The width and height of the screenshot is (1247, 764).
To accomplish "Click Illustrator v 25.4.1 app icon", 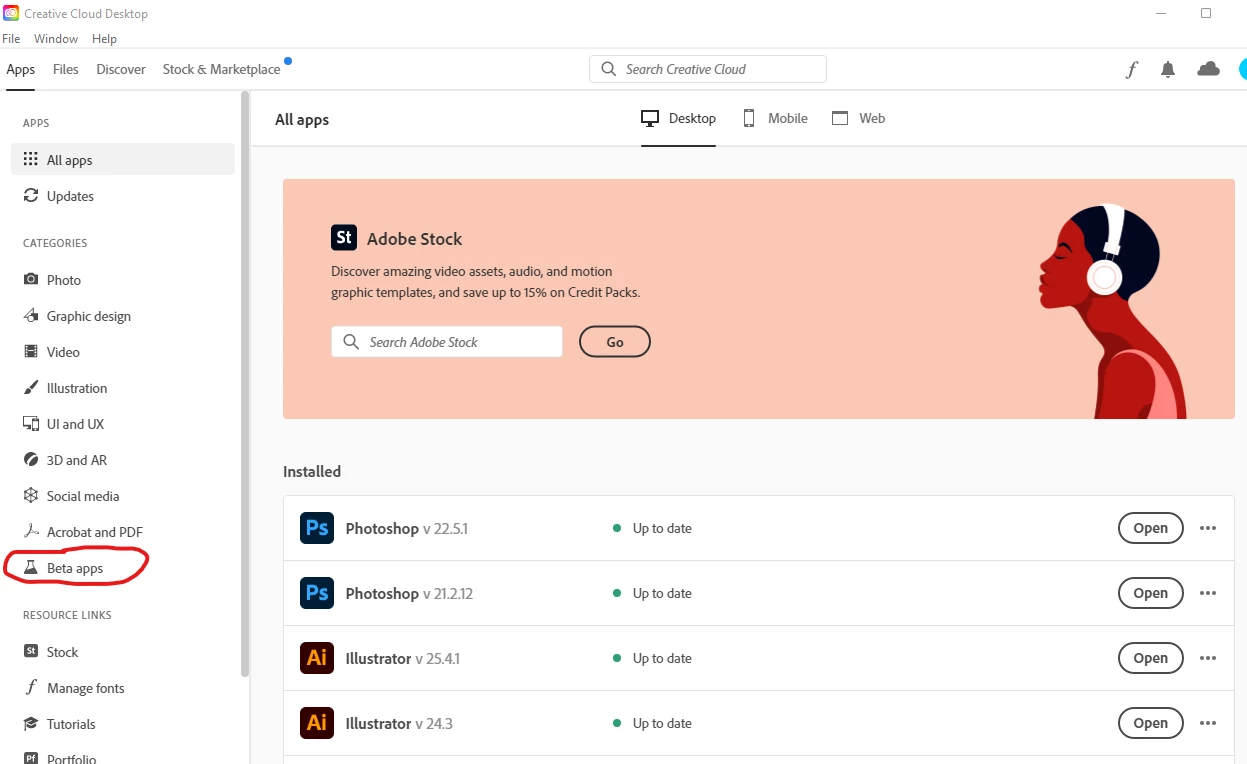I will point(317,658).
